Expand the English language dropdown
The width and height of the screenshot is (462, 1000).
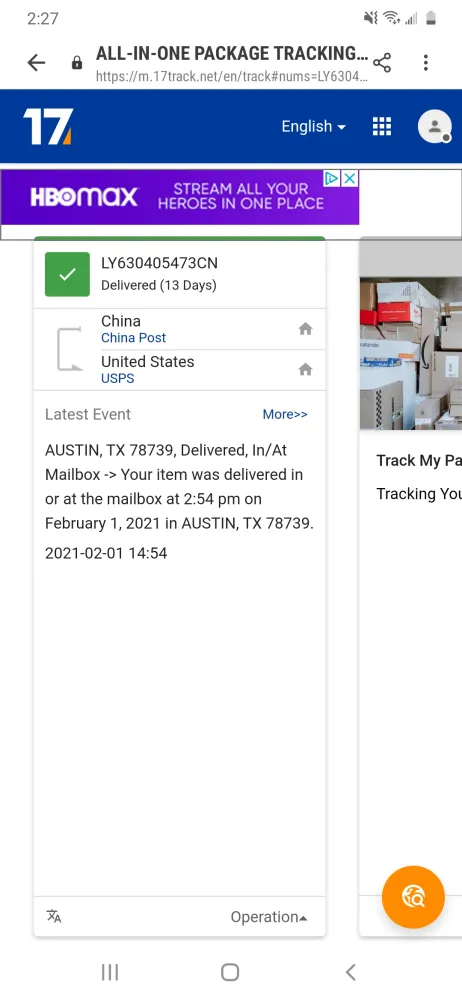tap(313, 126)
